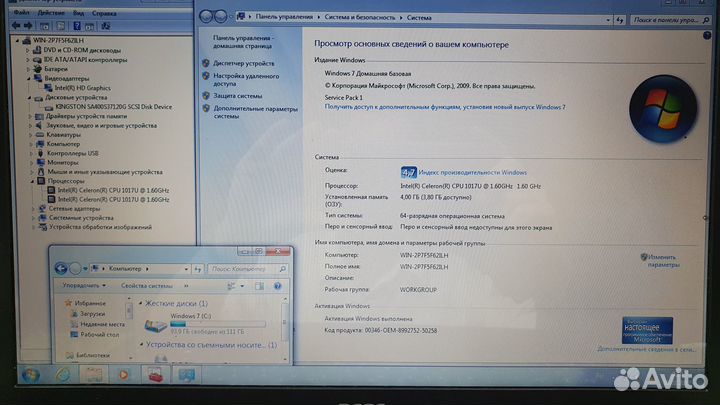Select Клавиатуры tree item
Viewport: 720px width, 405px height.
click(63, 135)
